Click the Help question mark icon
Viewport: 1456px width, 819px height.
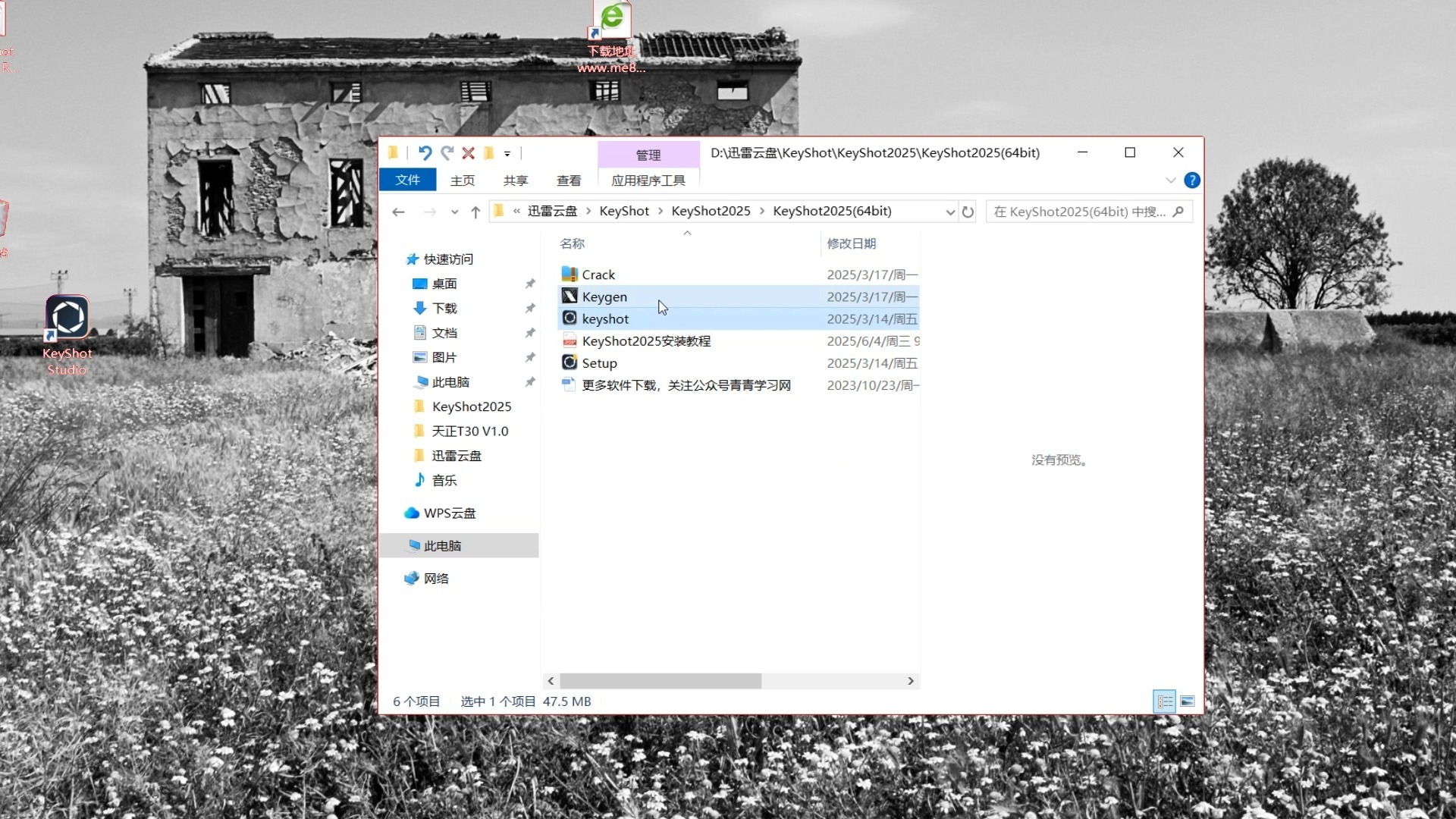click(x=1192, y=180)
